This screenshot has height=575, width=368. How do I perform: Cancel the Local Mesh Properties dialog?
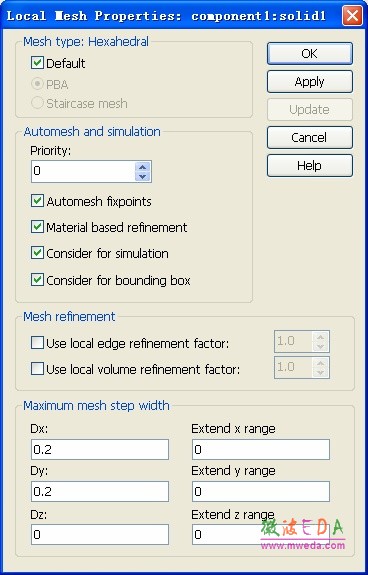pyautogui.click(x=310, y=138)
